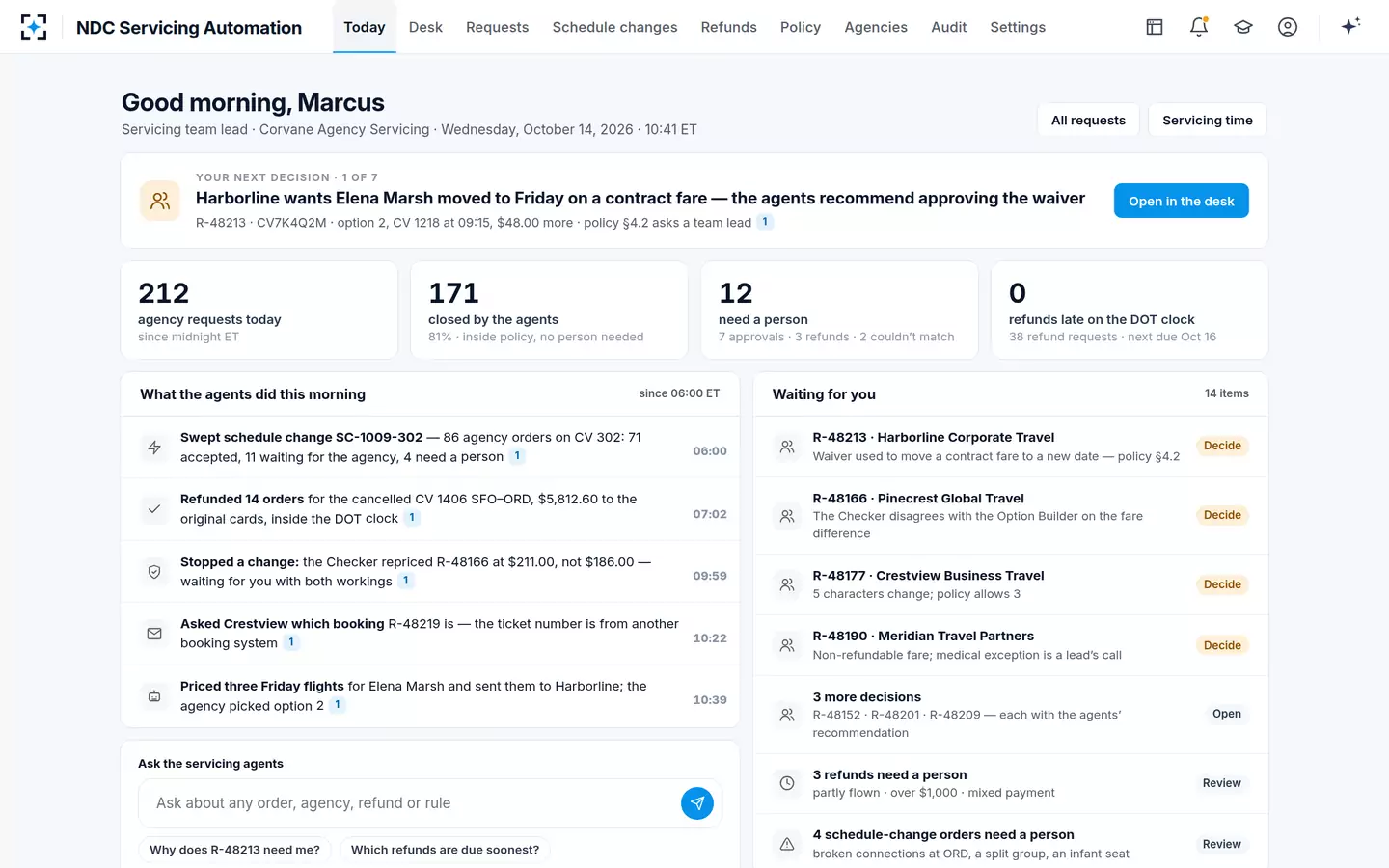Go to the Schedule changes tab
Image resolution: width=1389 pixels, height=868 pixels.
(615, 27)
